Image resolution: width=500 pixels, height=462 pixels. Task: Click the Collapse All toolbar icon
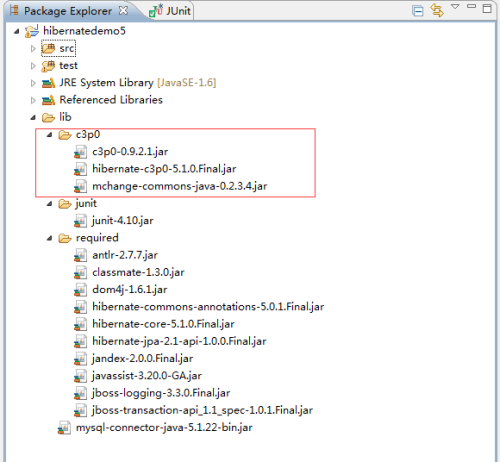point(417,11)
